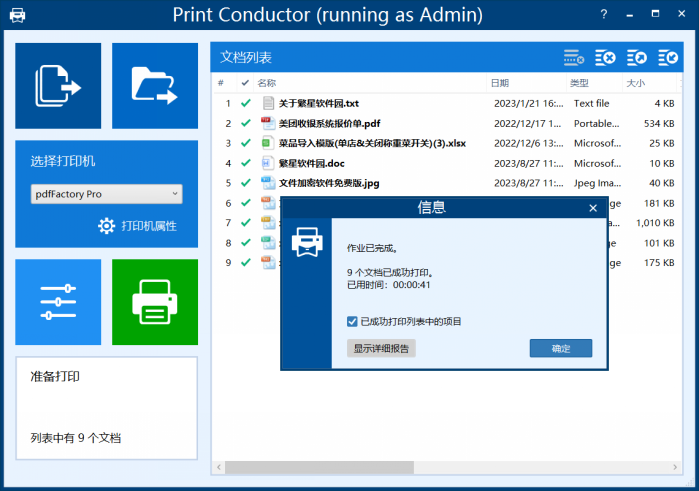Image resolution: width=699 pixels, height=491 pixels.
Task: Click the jpg file icon in row 5
Action: pyautogui.click(x=268, y=183)
